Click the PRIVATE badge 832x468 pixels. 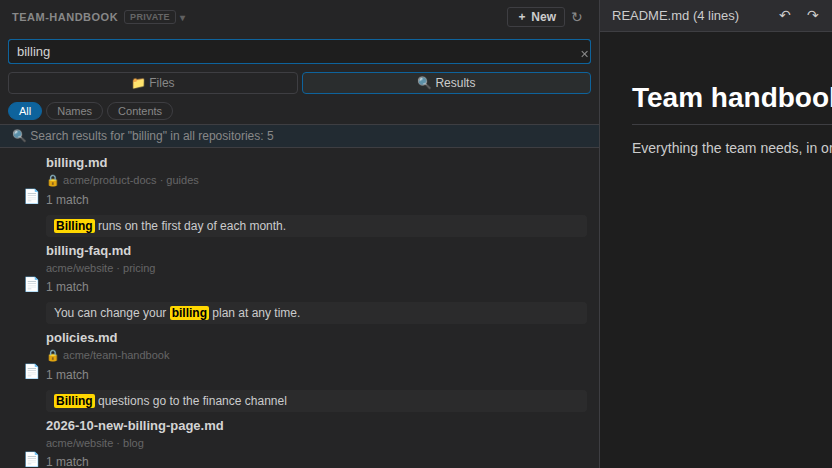coord(150,17)
